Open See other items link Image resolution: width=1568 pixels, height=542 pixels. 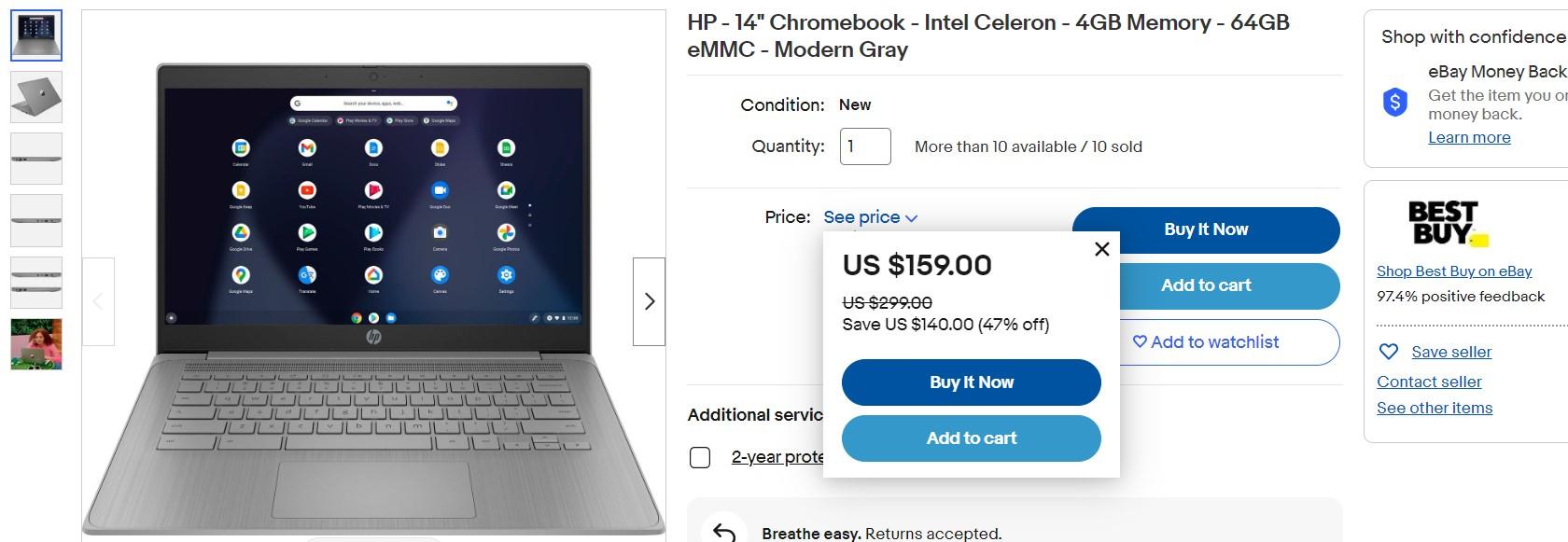(1434, 408)
